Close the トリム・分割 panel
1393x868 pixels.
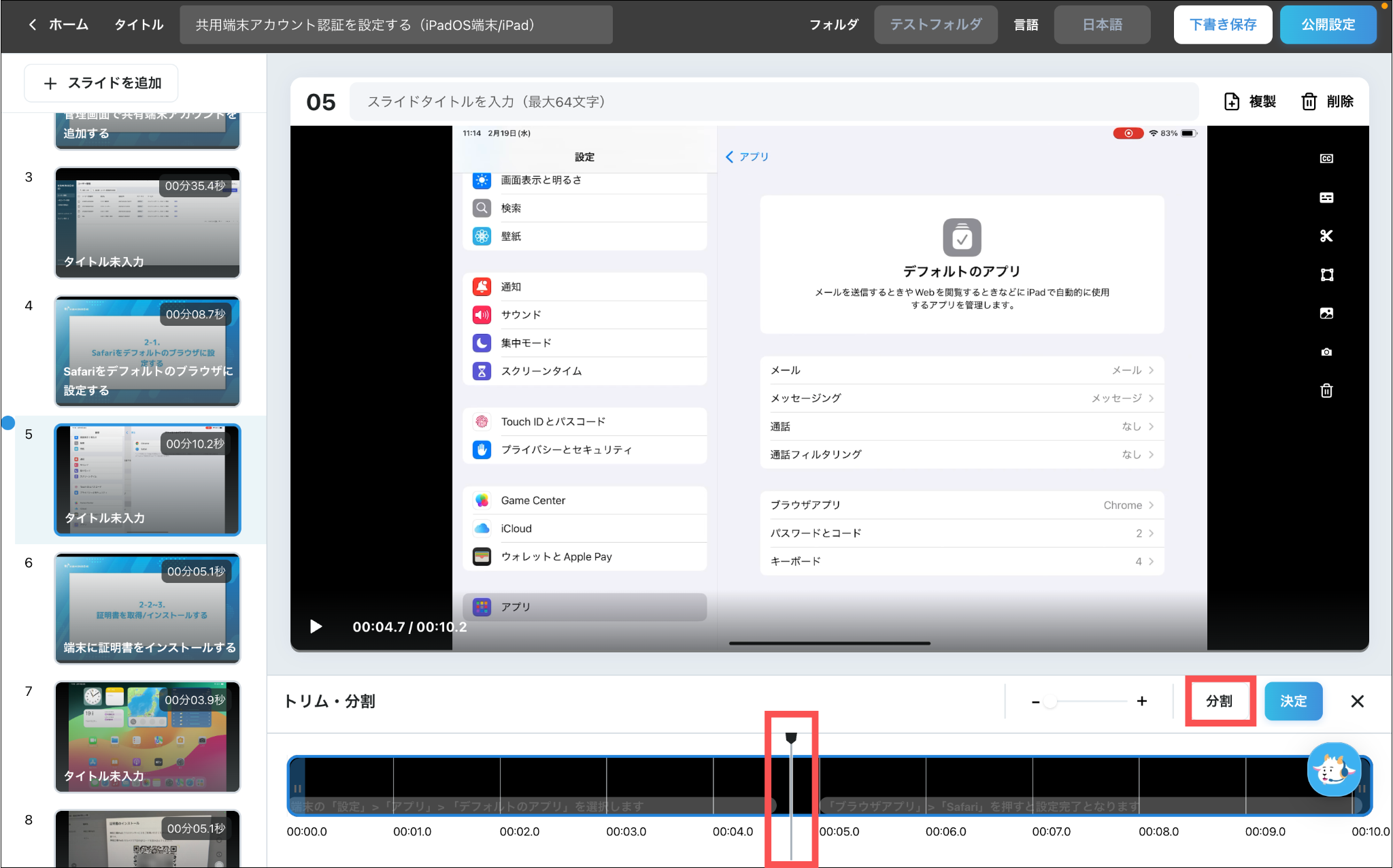1357,701
